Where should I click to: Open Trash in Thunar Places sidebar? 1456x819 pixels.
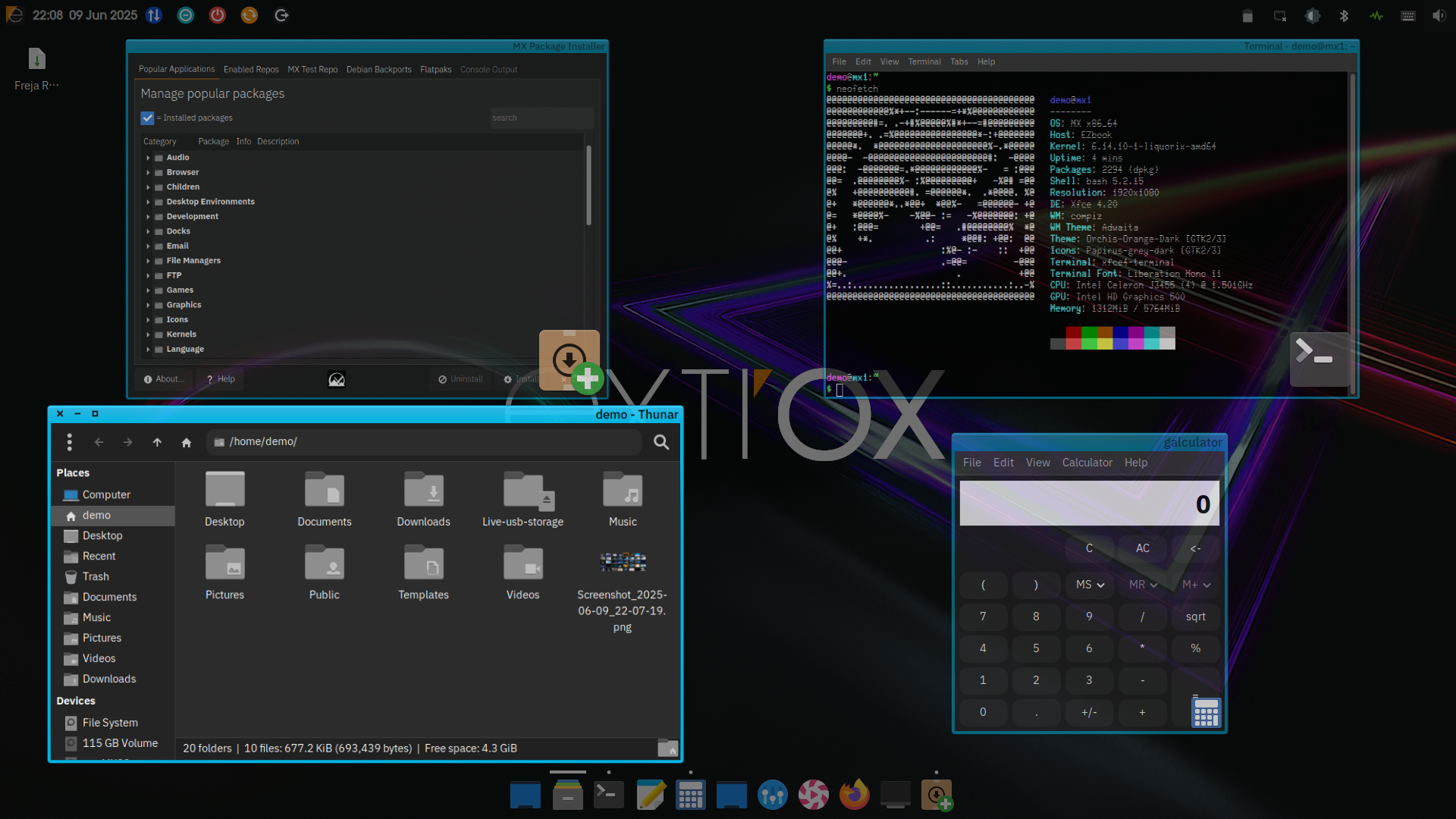point(96,576)
